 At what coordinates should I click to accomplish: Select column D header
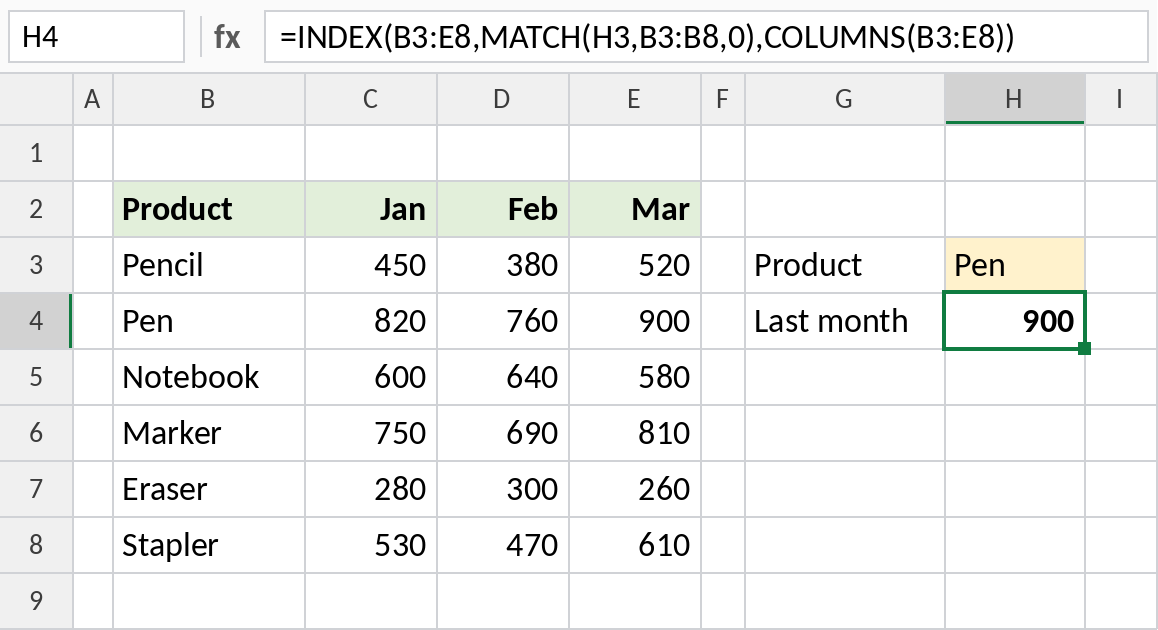[503, 98]
